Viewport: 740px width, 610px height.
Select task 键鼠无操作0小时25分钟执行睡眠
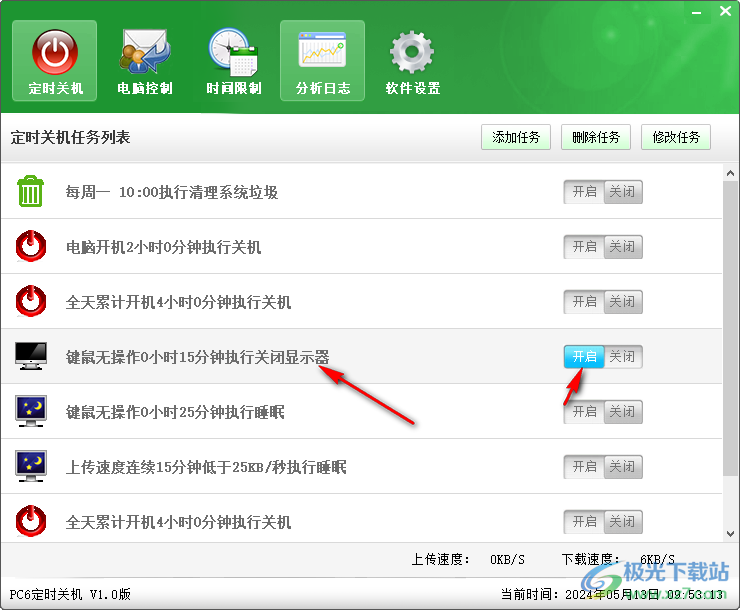click(x=362, y=411)
